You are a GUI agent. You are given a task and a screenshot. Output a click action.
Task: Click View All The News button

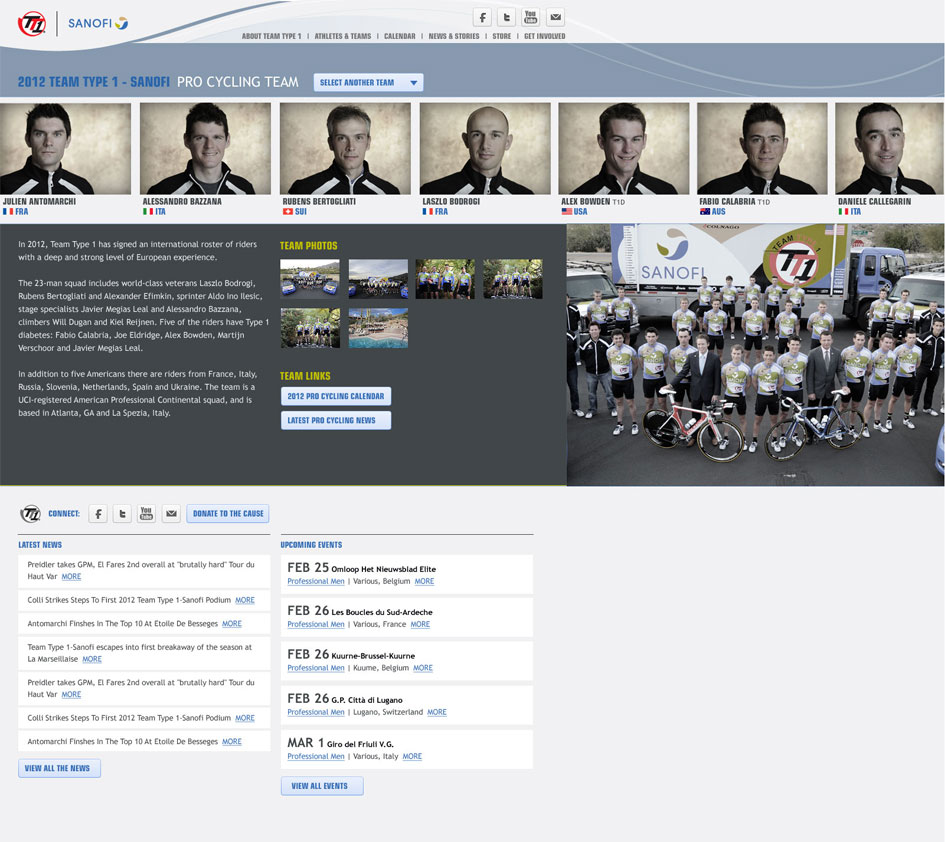tap(59, 768)
